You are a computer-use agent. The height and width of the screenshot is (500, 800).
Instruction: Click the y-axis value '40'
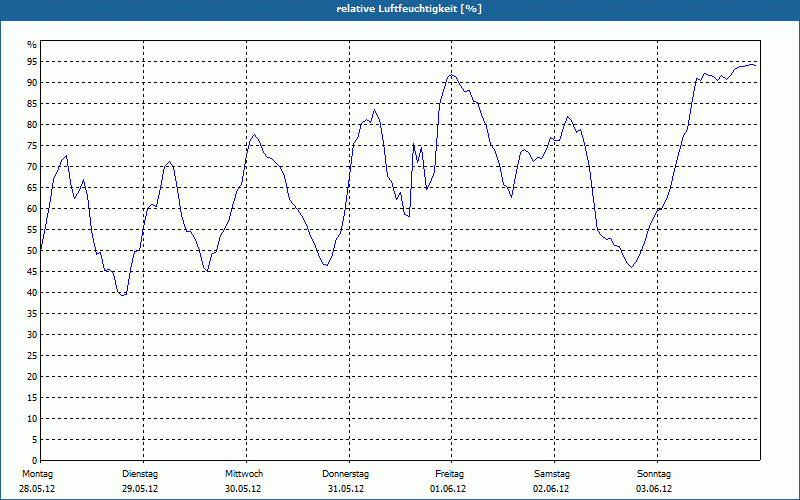32,292
